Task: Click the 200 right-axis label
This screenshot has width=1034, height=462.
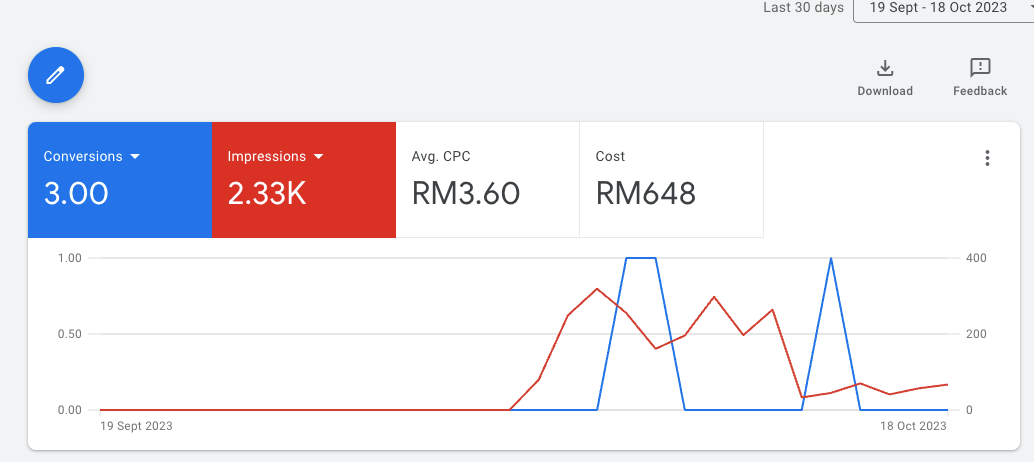Action: click(976, 334)
